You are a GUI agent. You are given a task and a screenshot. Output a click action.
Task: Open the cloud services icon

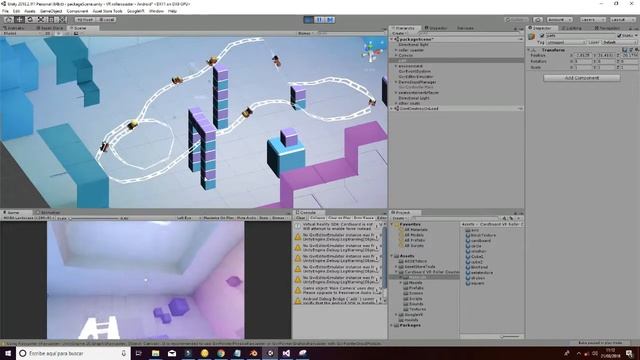pyautogui.click(x=538, y=20)
